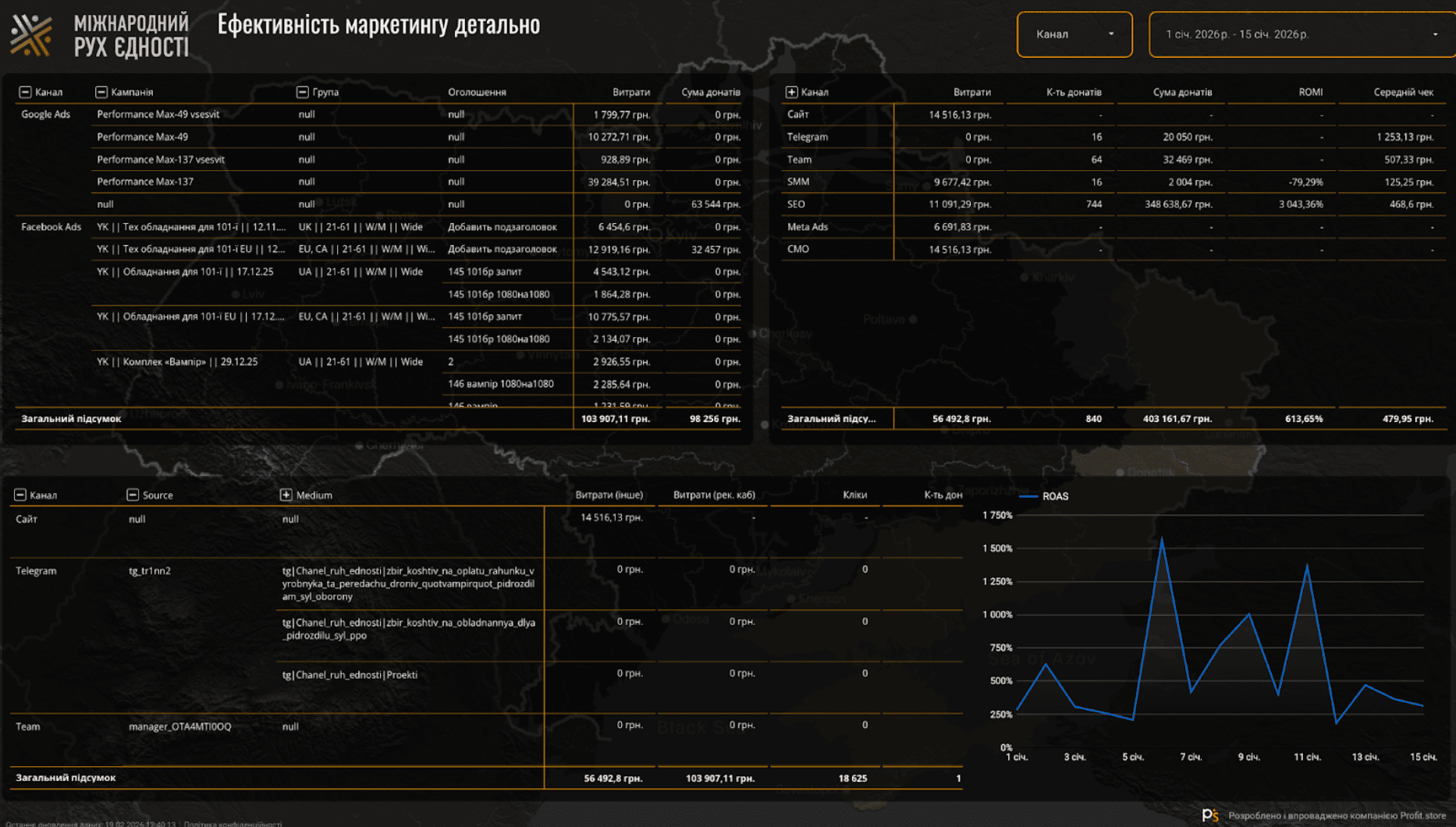Open the Політика конфіденційності link
The image size is (1456, 827).
pyautogui.click(x=233, y=823)
